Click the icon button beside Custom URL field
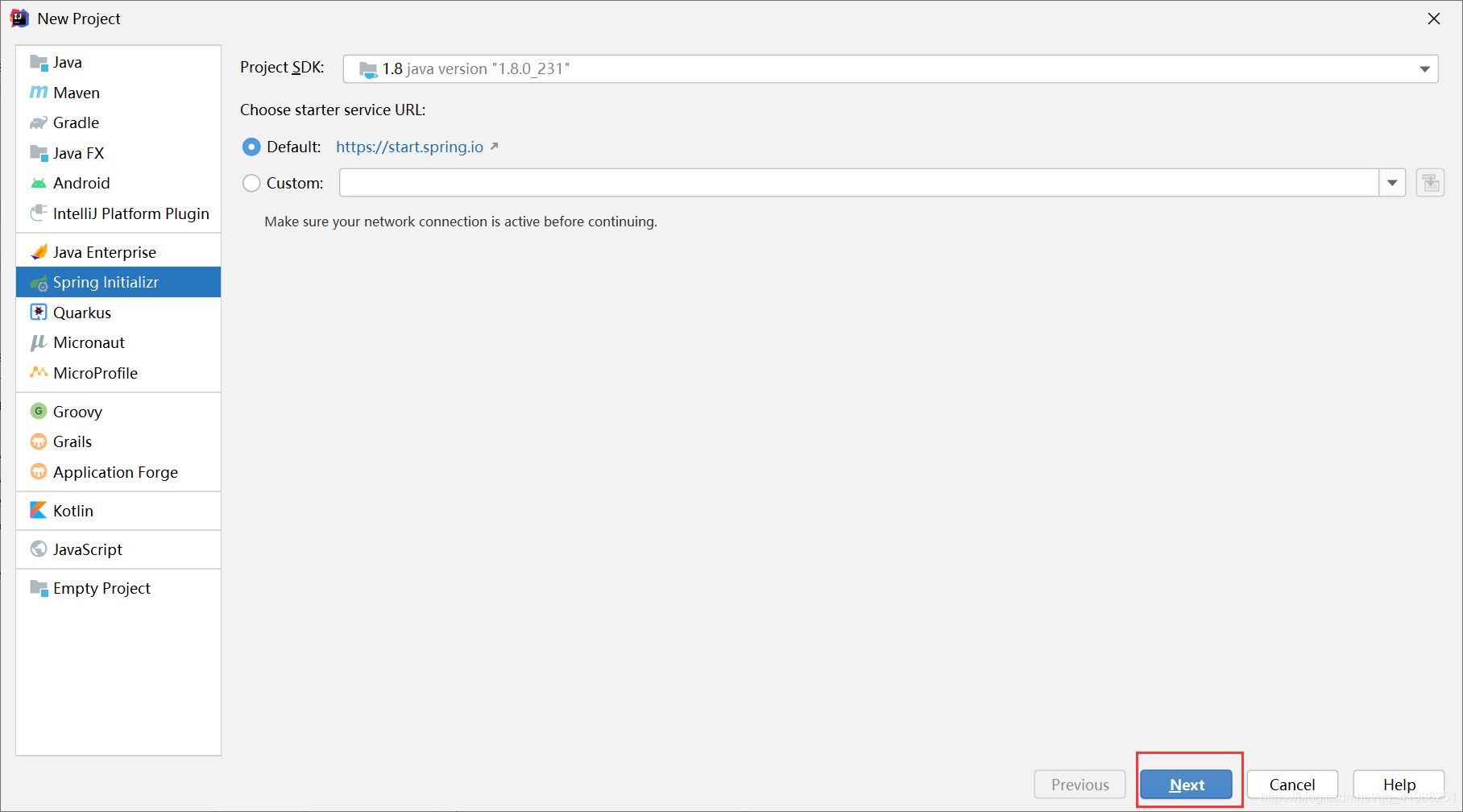 click(x=1430, y=183)
